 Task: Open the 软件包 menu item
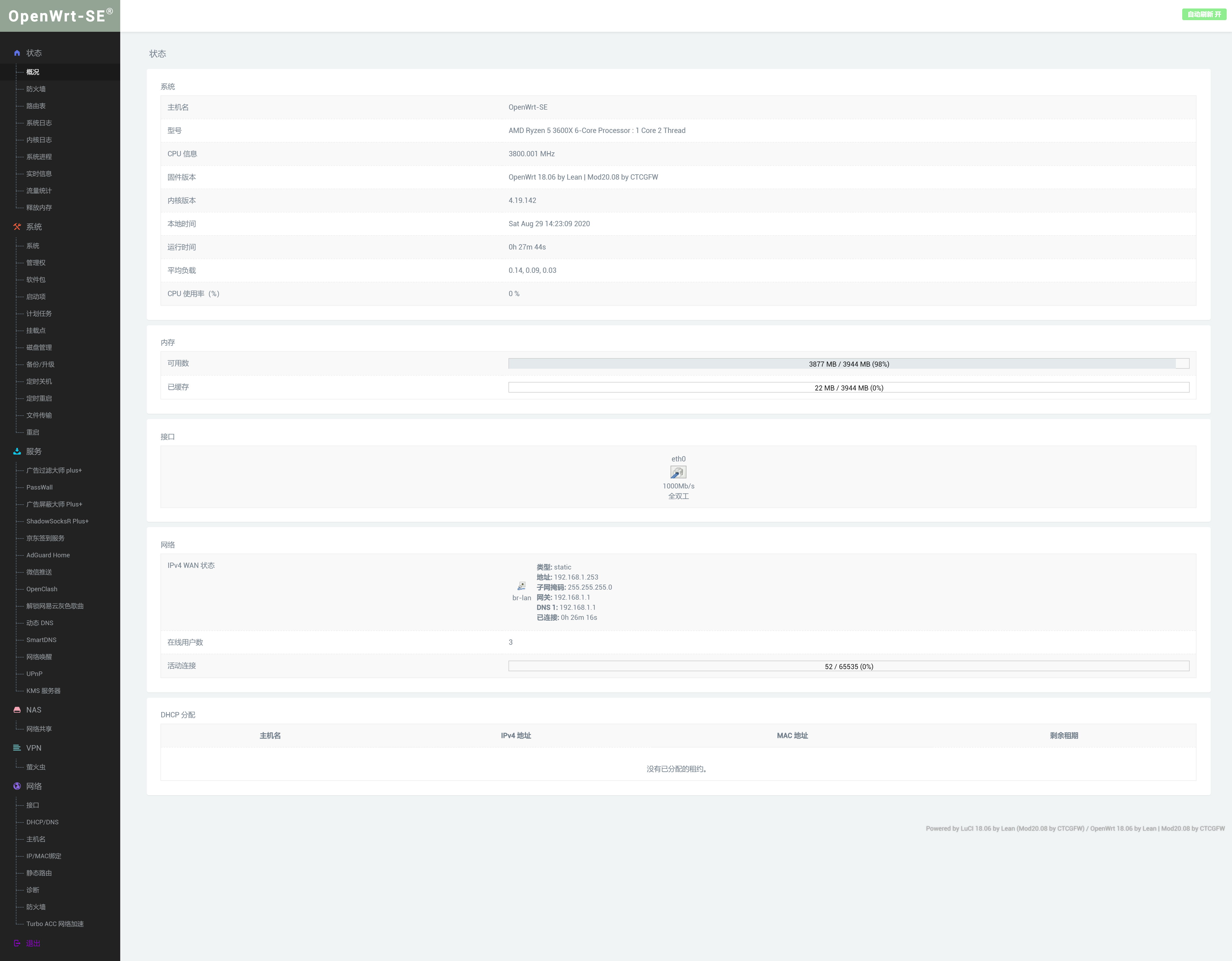point(36,280)
